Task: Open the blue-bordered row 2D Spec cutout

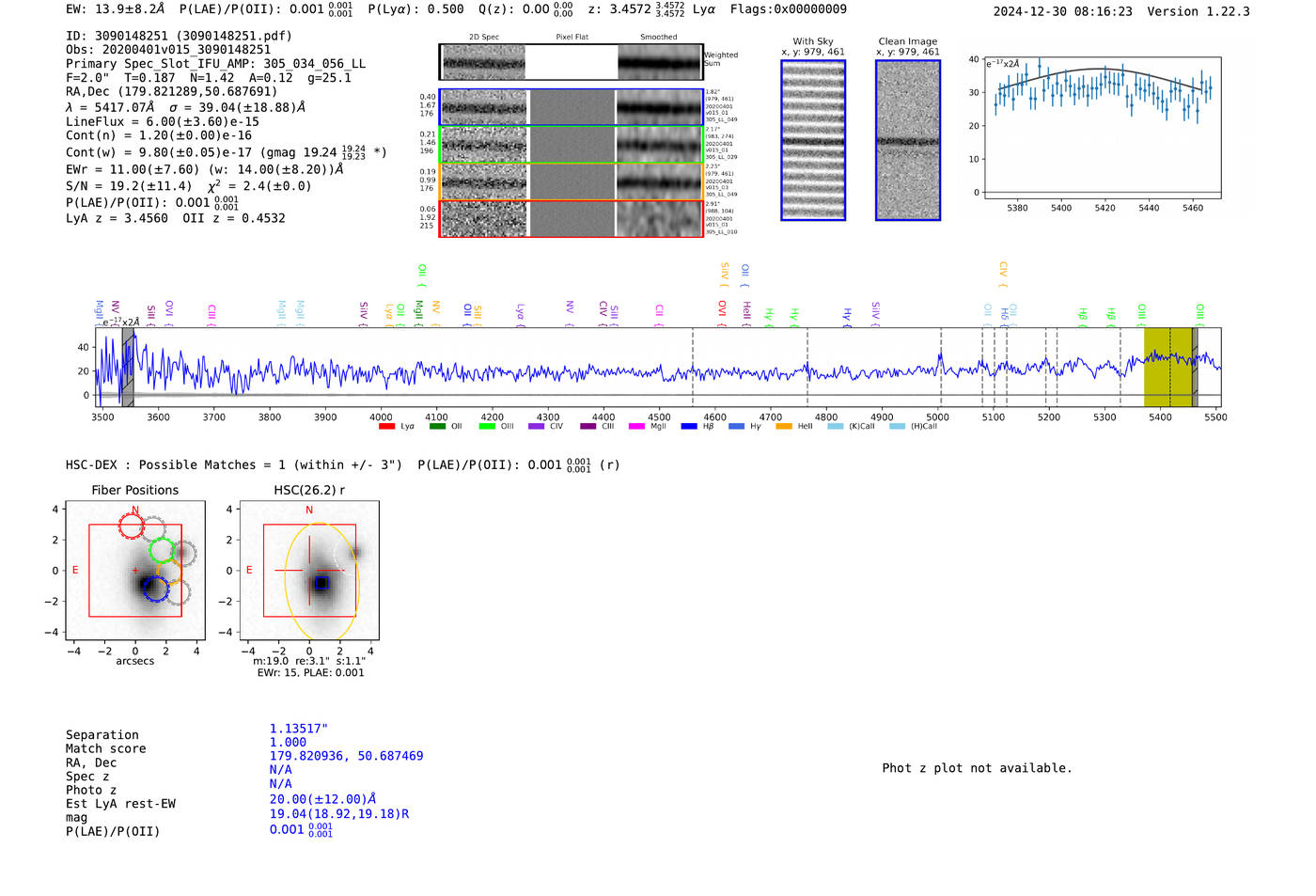Action: click(484, 108)
